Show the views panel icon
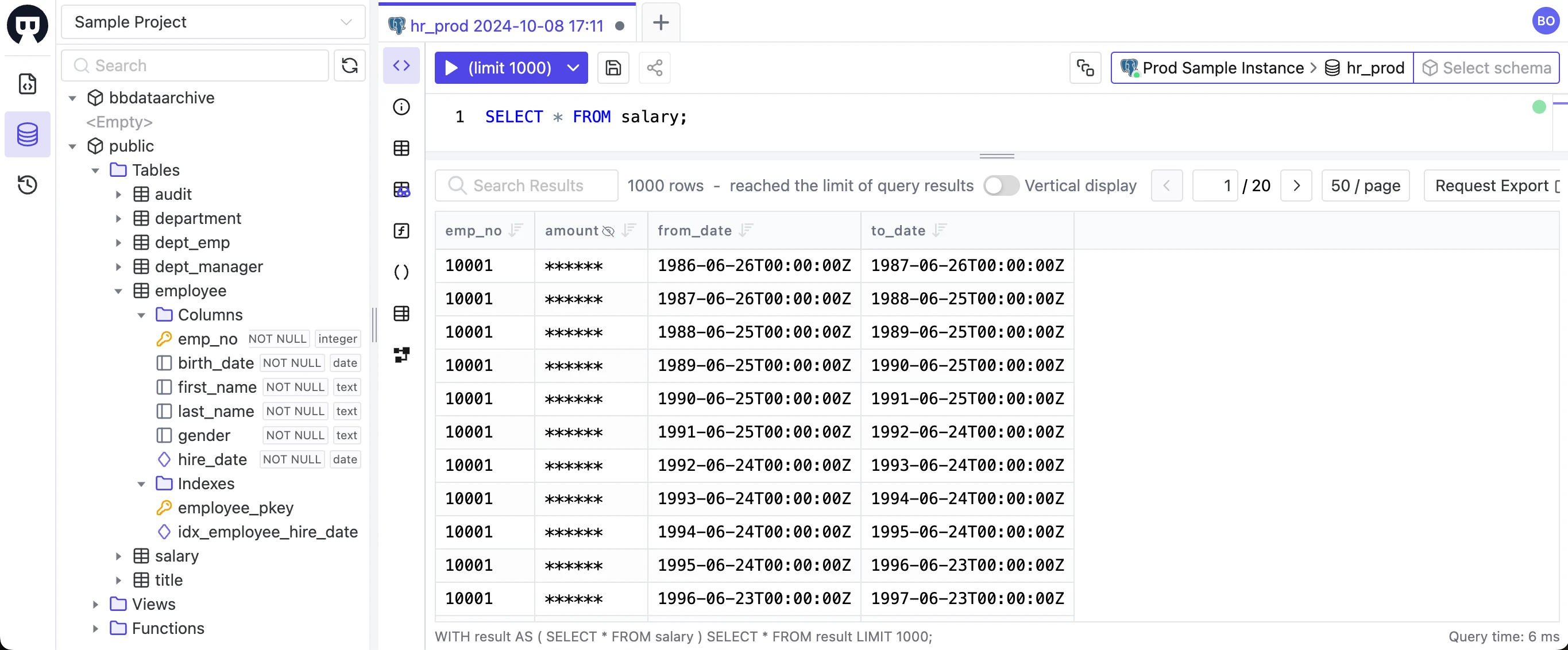The width and height of the screenshot is (1568, 650). click(x=401, y=190)
